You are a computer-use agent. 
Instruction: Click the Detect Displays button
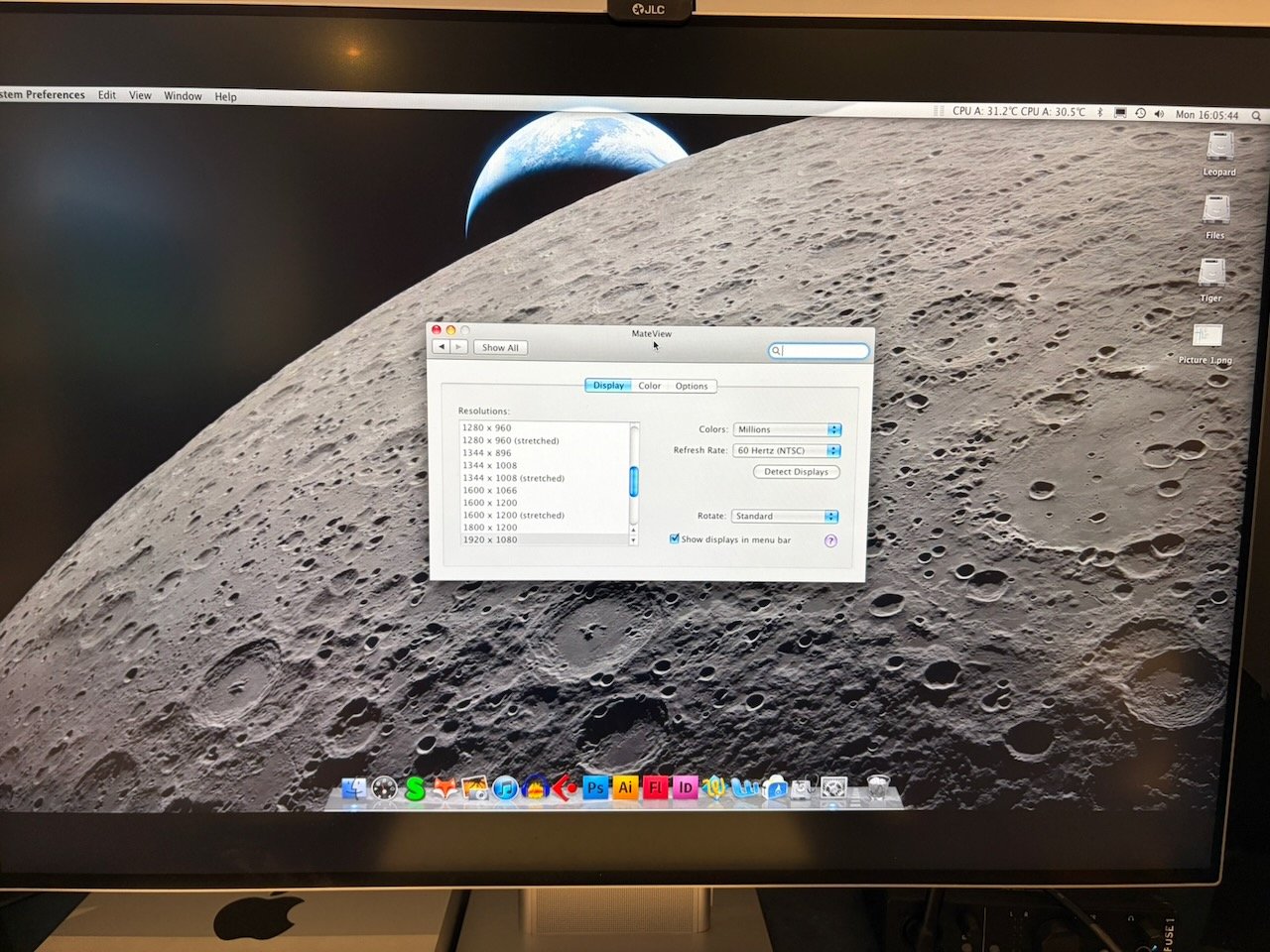click(796, 472)
